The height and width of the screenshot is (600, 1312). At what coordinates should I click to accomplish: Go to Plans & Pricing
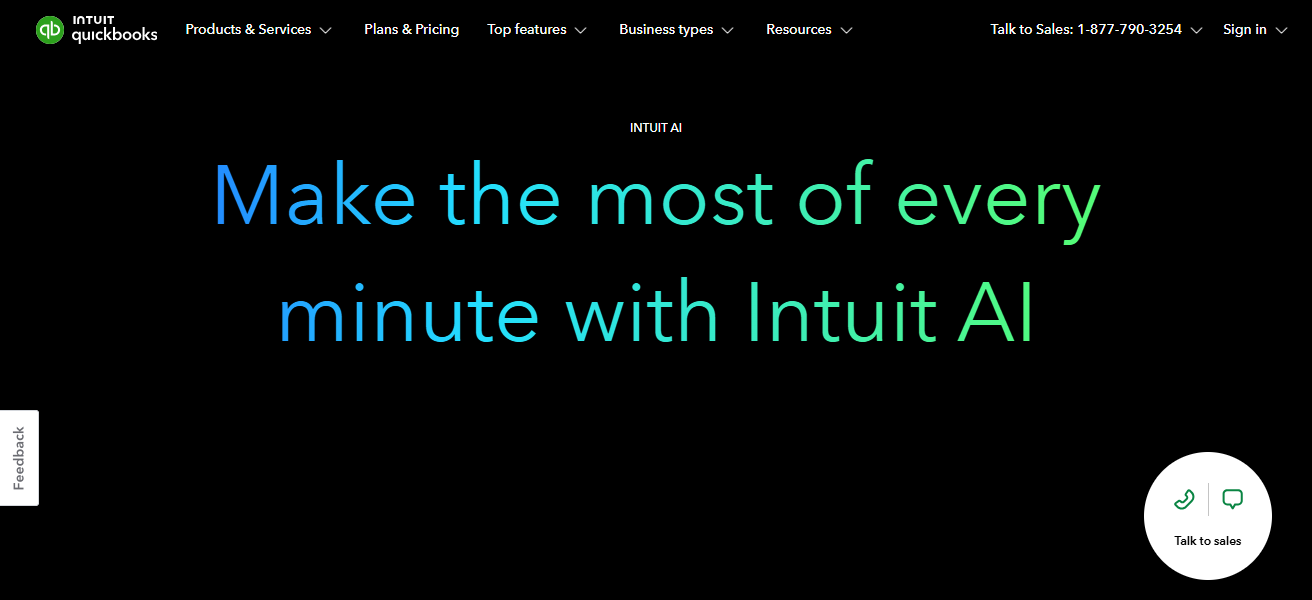point(411,30)
